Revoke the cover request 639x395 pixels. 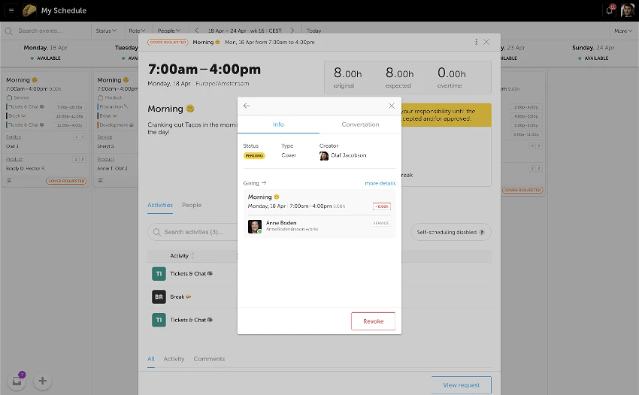pyautogui.click(x=373, y=321)
